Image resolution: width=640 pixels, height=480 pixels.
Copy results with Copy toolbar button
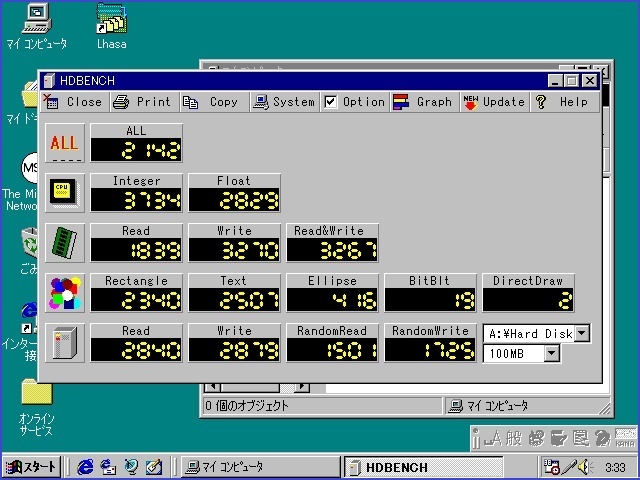point(215,102)
